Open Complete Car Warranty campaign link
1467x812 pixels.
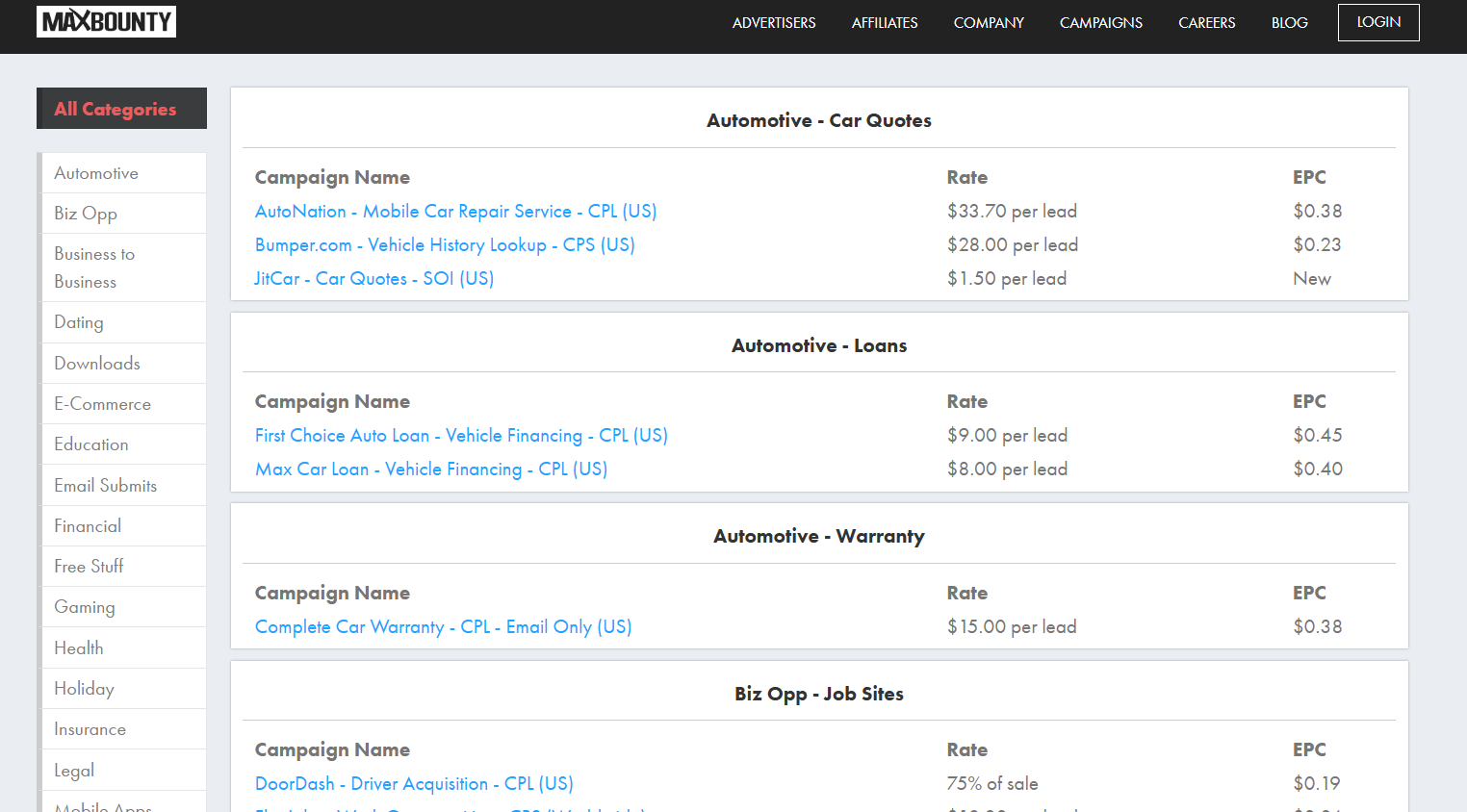click(x=443, y=626)
